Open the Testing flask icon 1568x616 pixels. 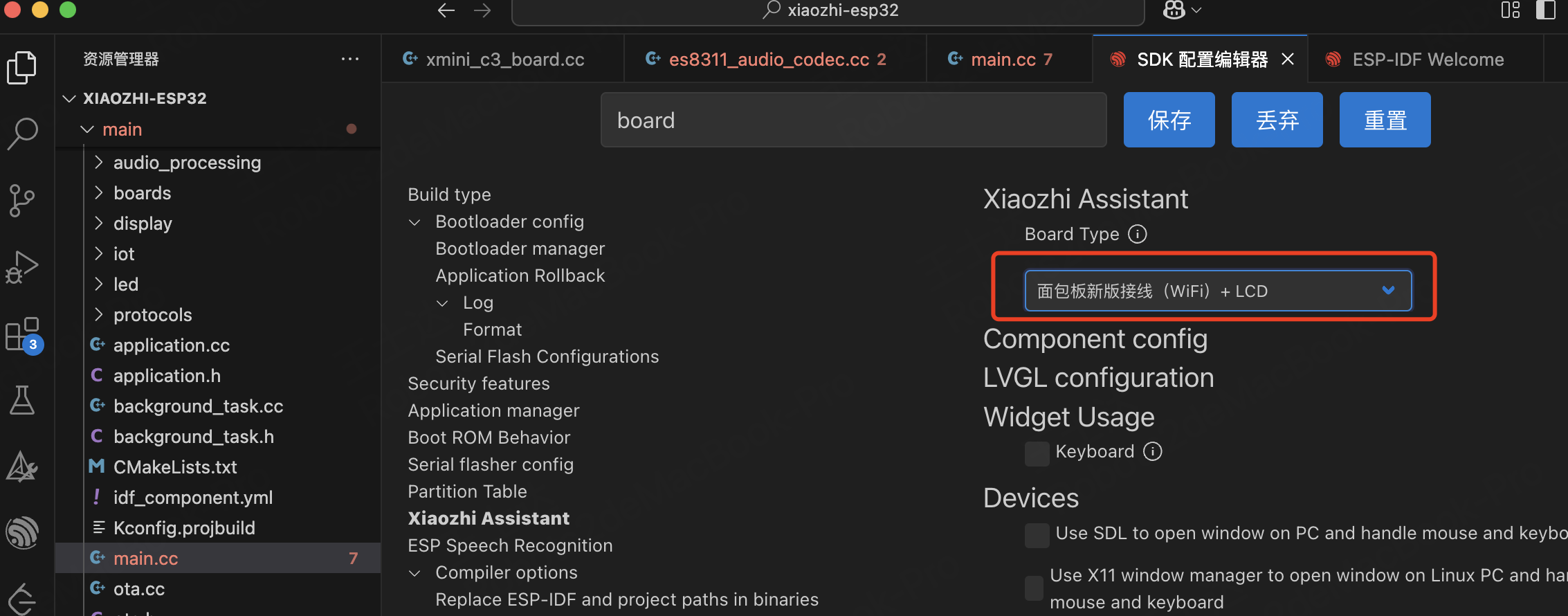pos(22,400)
